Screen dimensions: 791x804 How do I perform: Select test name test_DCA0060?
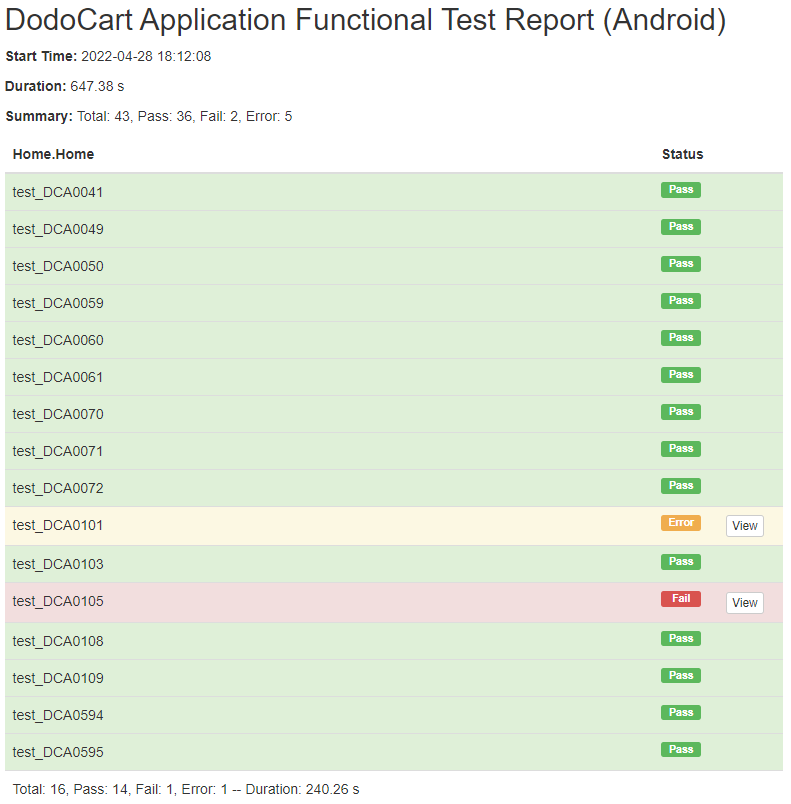click(x=58, y=340)
